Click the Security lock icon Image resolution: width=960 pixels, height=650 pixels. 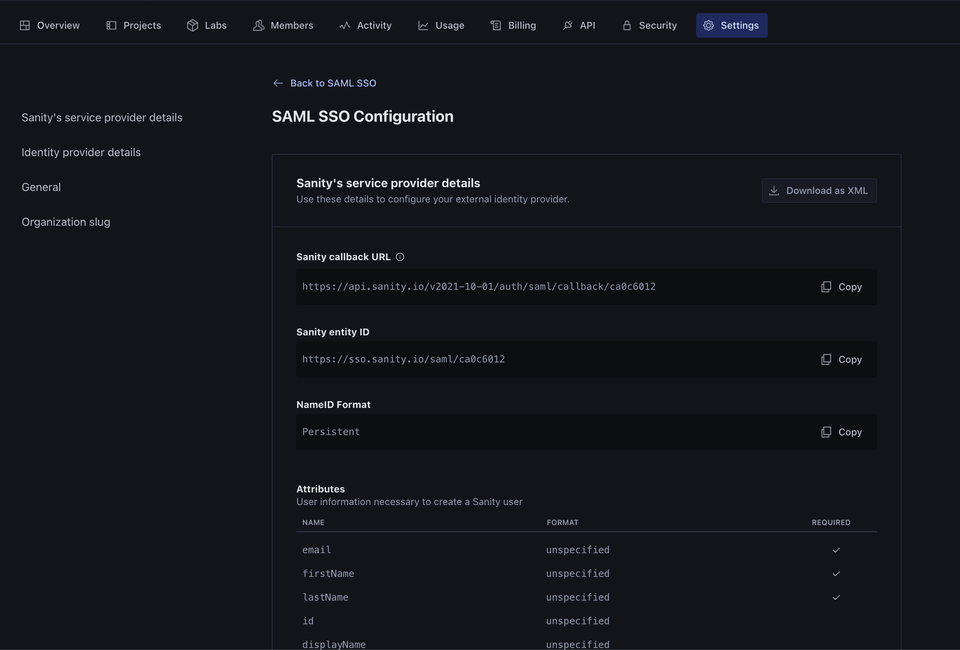click(626, 25)
